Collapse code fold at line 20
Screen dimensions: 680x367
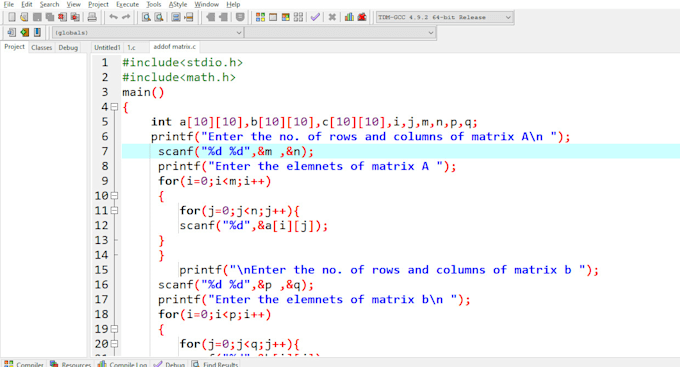114,344
